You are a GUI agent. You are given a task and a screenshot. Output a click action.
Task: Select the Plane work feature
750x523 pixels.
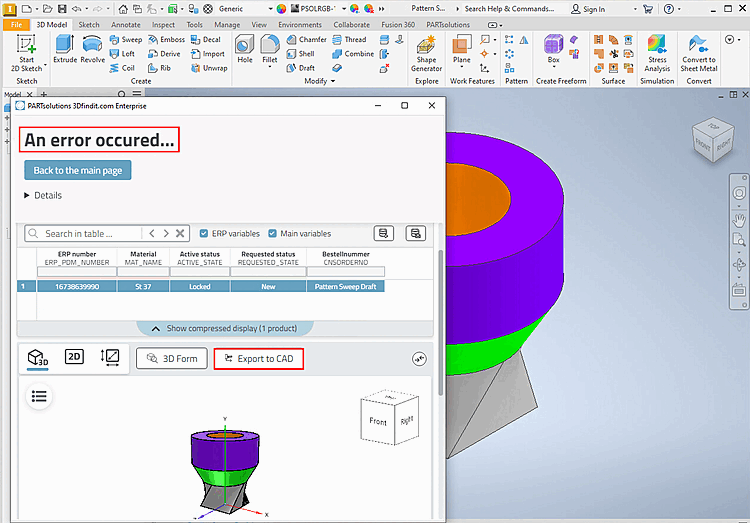click(462, 49)
